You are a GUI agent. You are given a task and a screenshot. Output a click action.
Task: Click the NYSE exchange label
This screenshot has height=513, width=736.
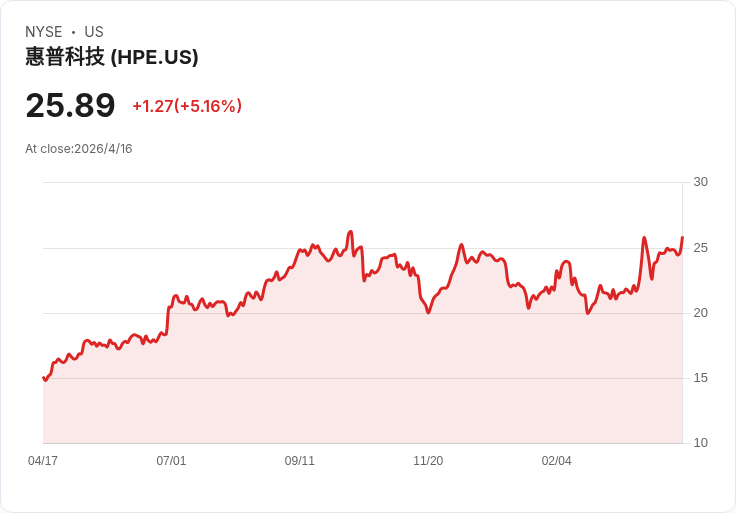click(44, 32)
